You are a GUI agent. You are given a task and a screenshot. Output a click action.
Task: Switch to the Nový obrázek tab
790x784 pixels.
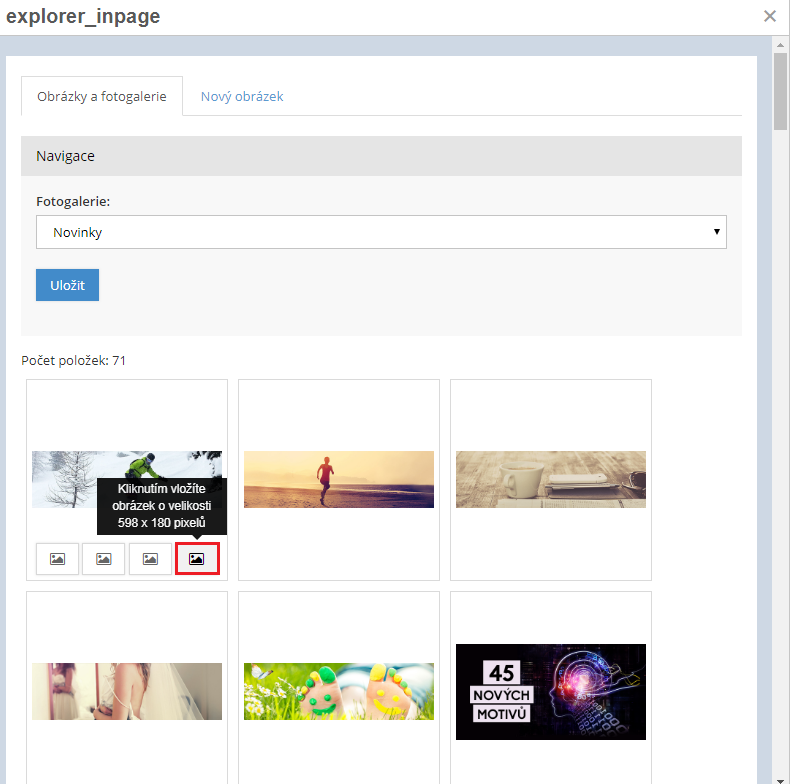pyautogui.click(x=242, y=97)
